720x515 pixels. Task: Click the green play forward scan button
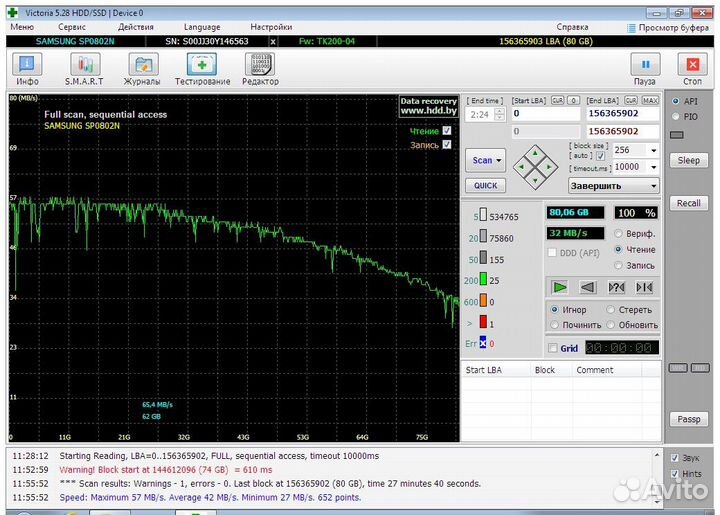tap(560, 287)
